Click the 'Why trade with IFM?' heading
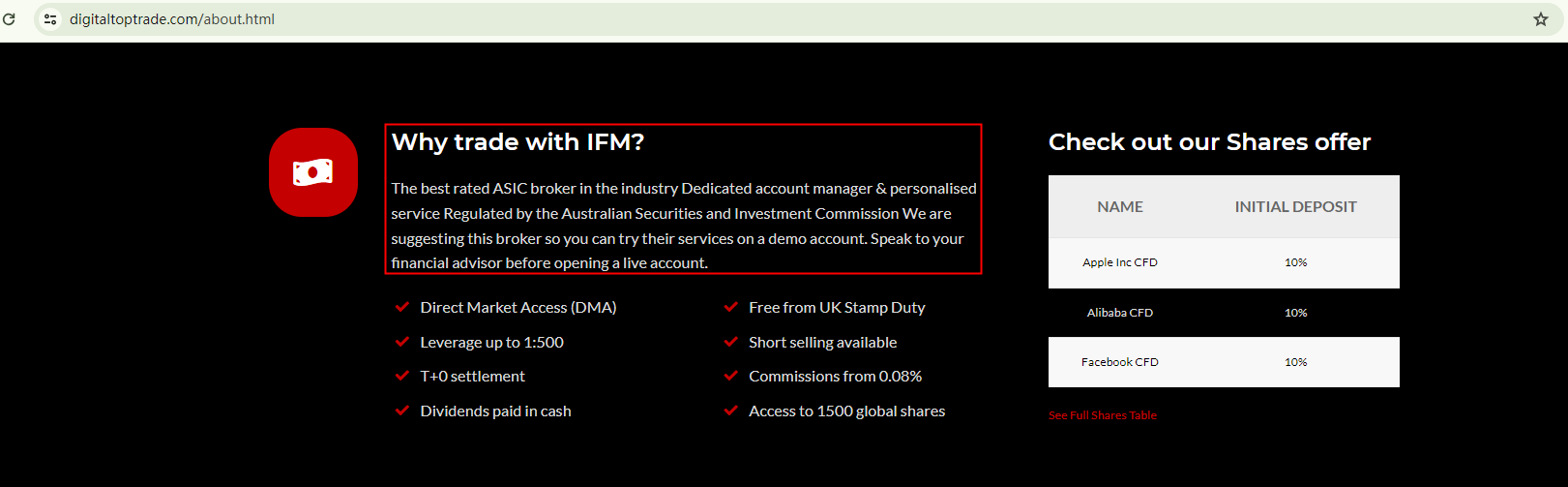 [518, 142]
